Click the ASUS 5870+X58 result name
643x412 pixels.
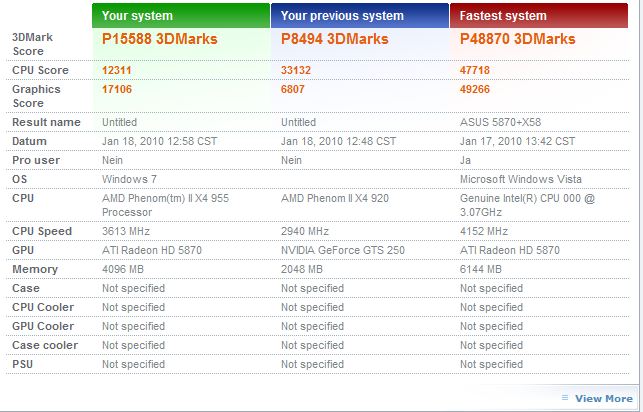(500, 122)
